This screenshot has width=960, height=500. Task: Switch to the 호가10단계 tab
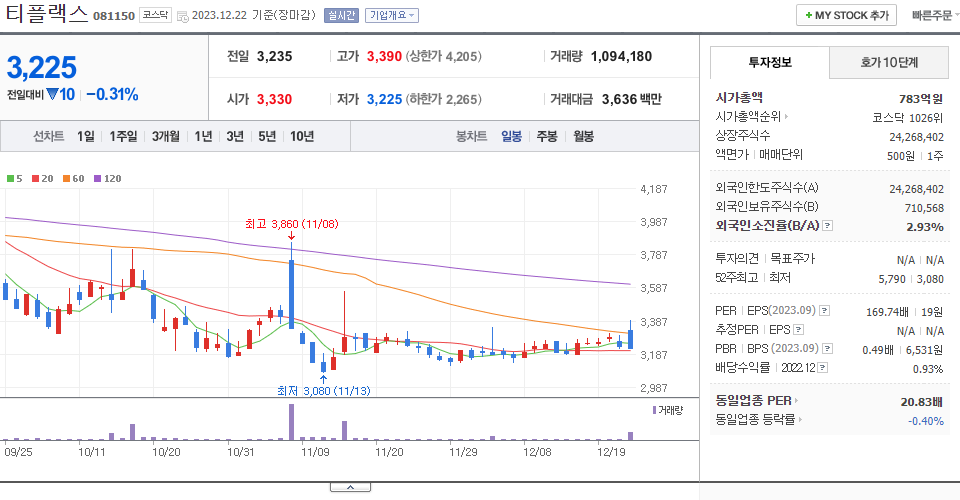pos(889,62)
